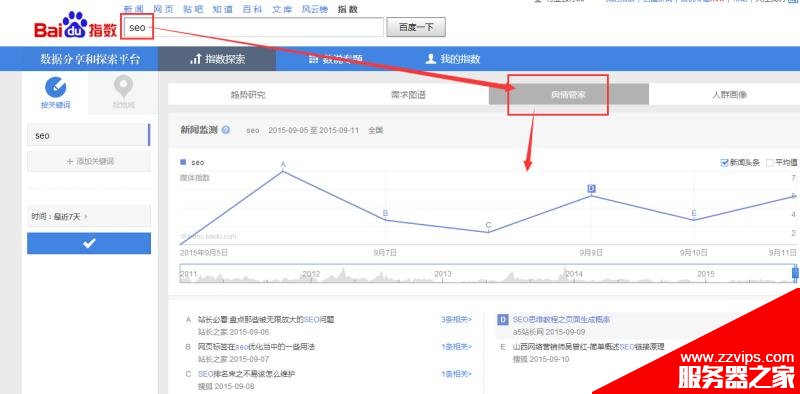
Task: Click the Baidu Index paw logo
Action: pos(76,25)
